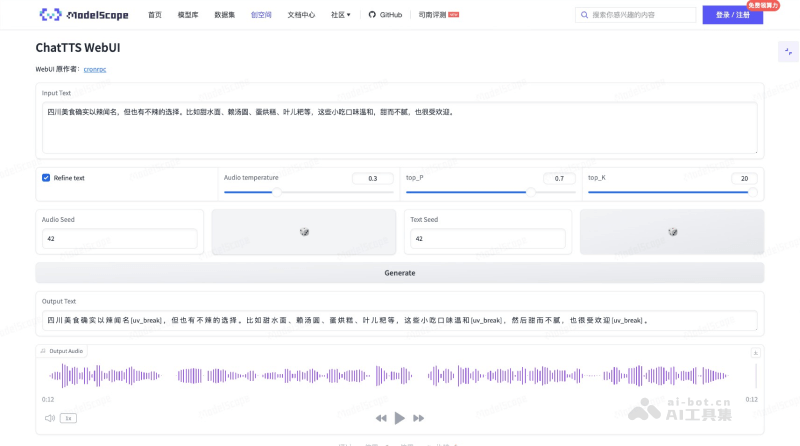This screenshot has height=446, width=800.
Task: Click the floating sparkle icon at right edge
Action: [x=786, y=51]
